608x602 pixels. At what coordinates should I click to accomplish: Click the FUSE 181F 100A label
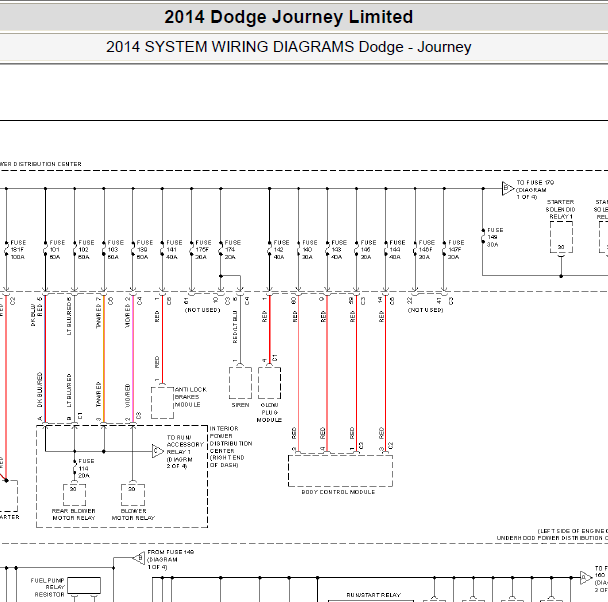(18, 250)
